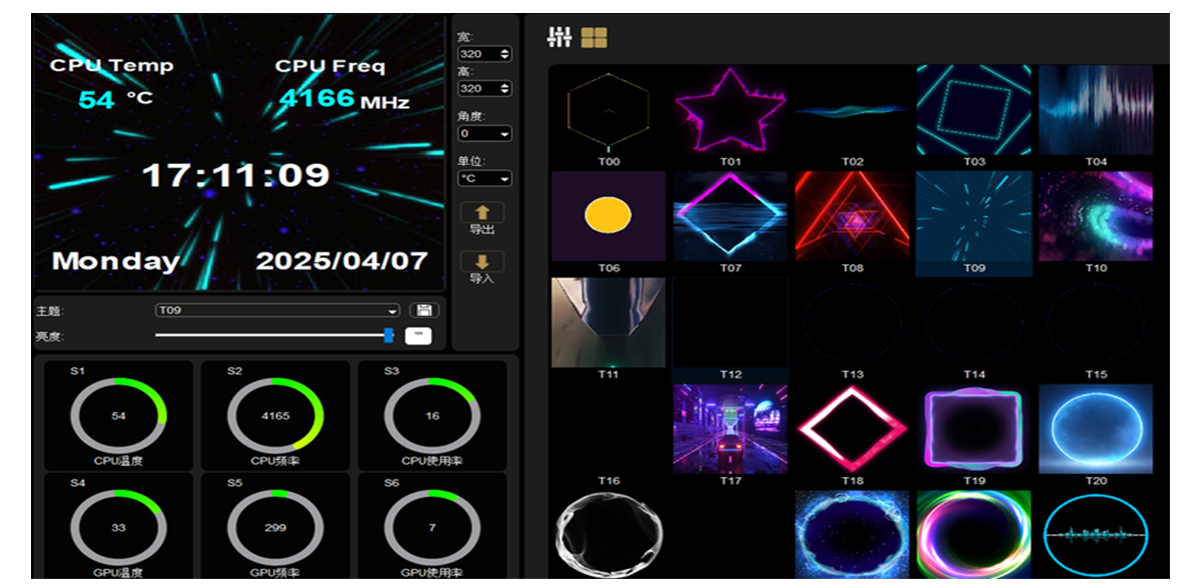
Task: Click the 宽 width field with 320
Action: click(485, 54)
